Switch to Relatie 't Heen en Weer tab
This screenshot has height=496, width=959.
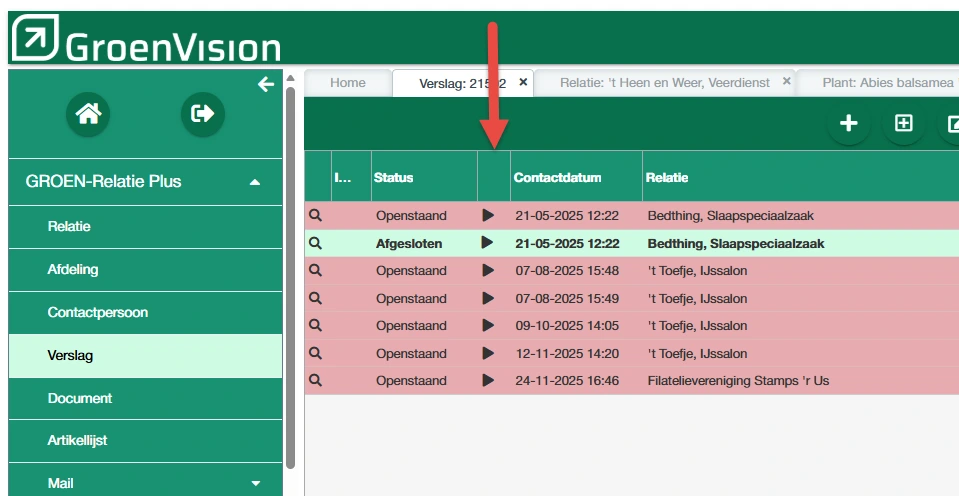[665, 83]
